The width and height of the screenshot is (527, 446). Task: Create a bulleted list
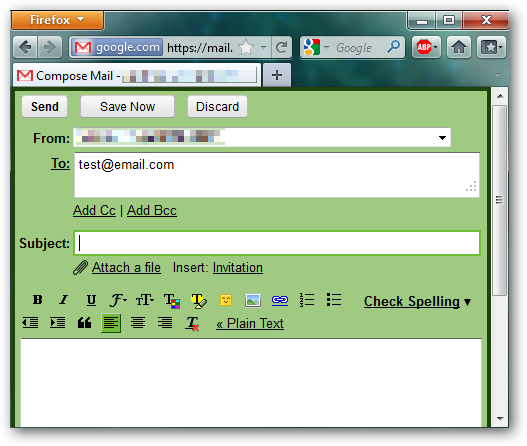pos(334,299)
